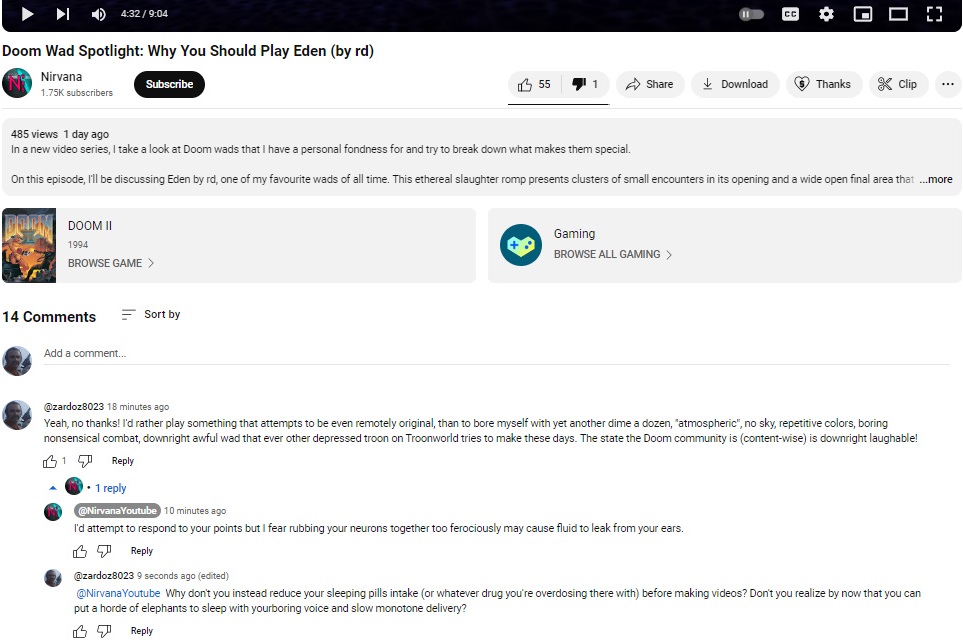Open Gaming category icon

click(x=521, y=245)
